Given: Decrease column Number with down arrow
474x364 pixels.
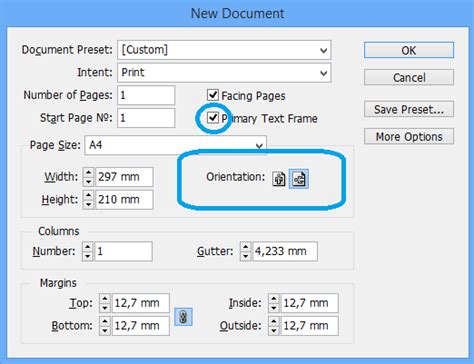Looking at the screenshot, I should tap(87, 256).
